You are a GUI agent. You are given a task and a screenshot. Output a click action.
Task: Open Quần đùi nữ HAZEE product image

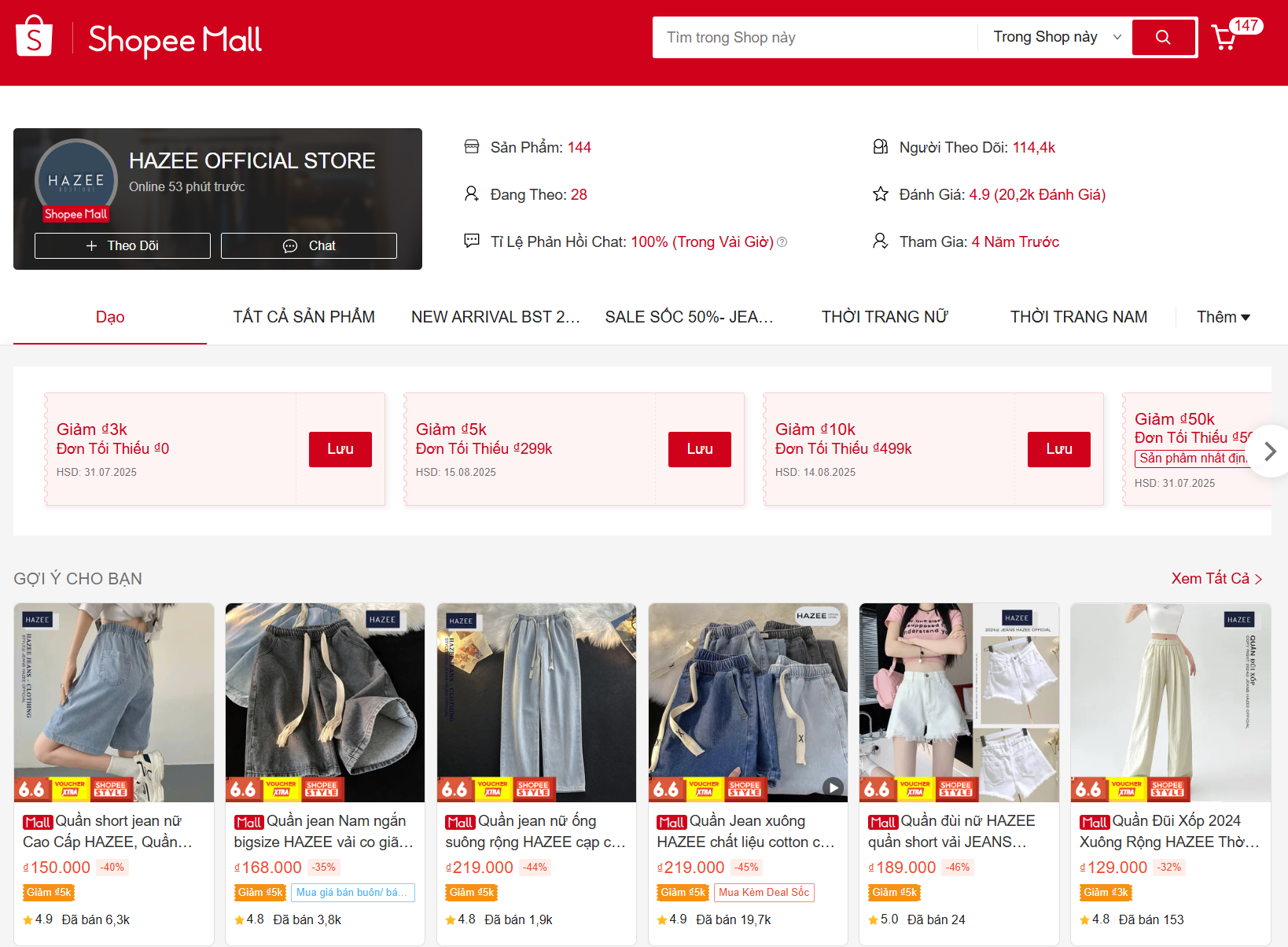click(959, 702)
